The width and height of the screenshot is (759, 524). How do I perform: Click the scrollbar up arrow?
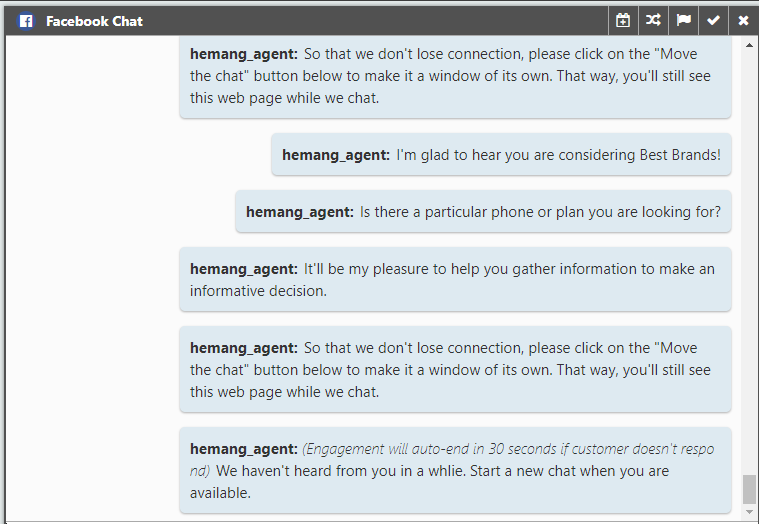pos(750,46)
